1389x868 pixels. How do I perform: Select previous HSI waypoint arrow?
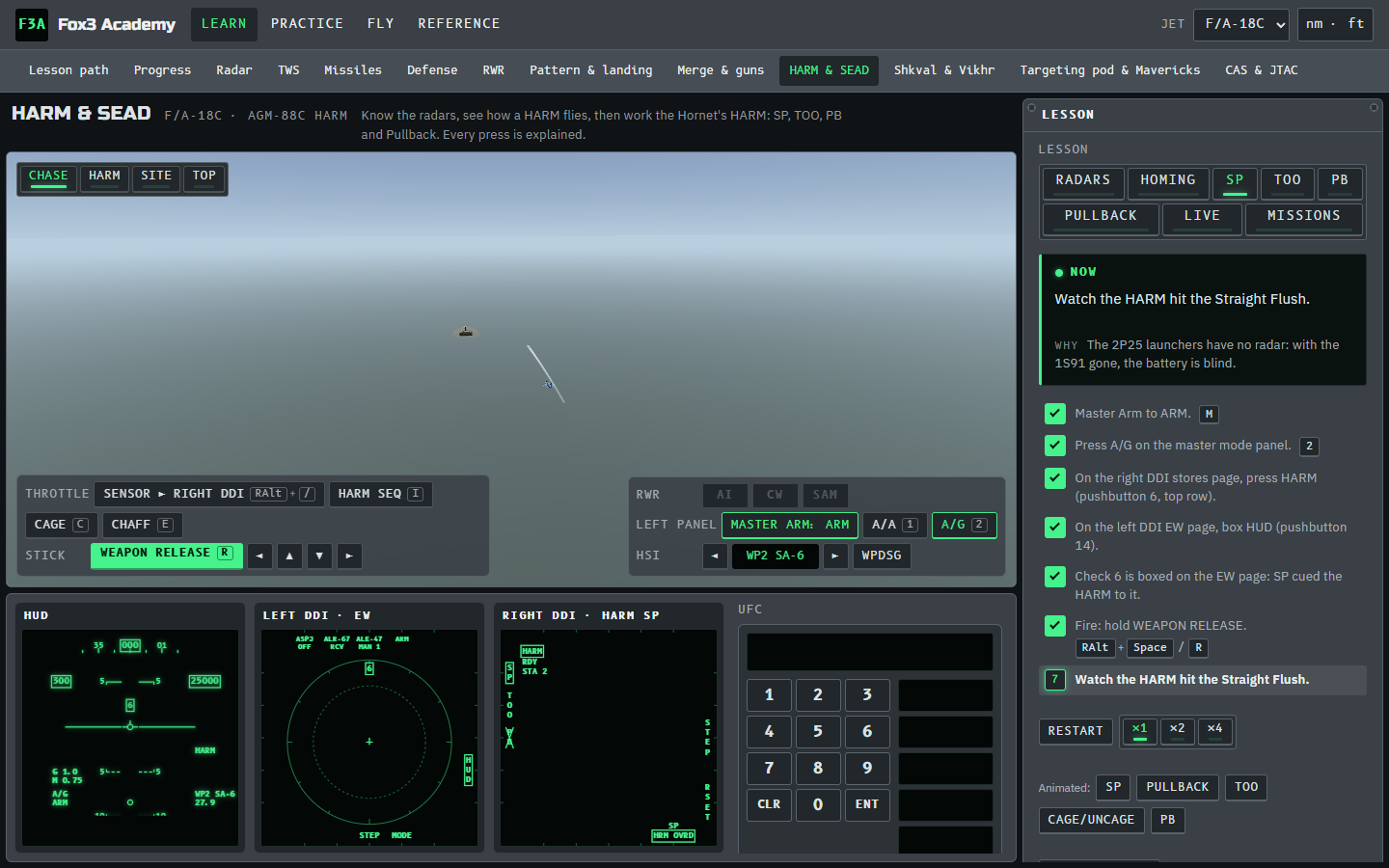click(x=715, y=556)
